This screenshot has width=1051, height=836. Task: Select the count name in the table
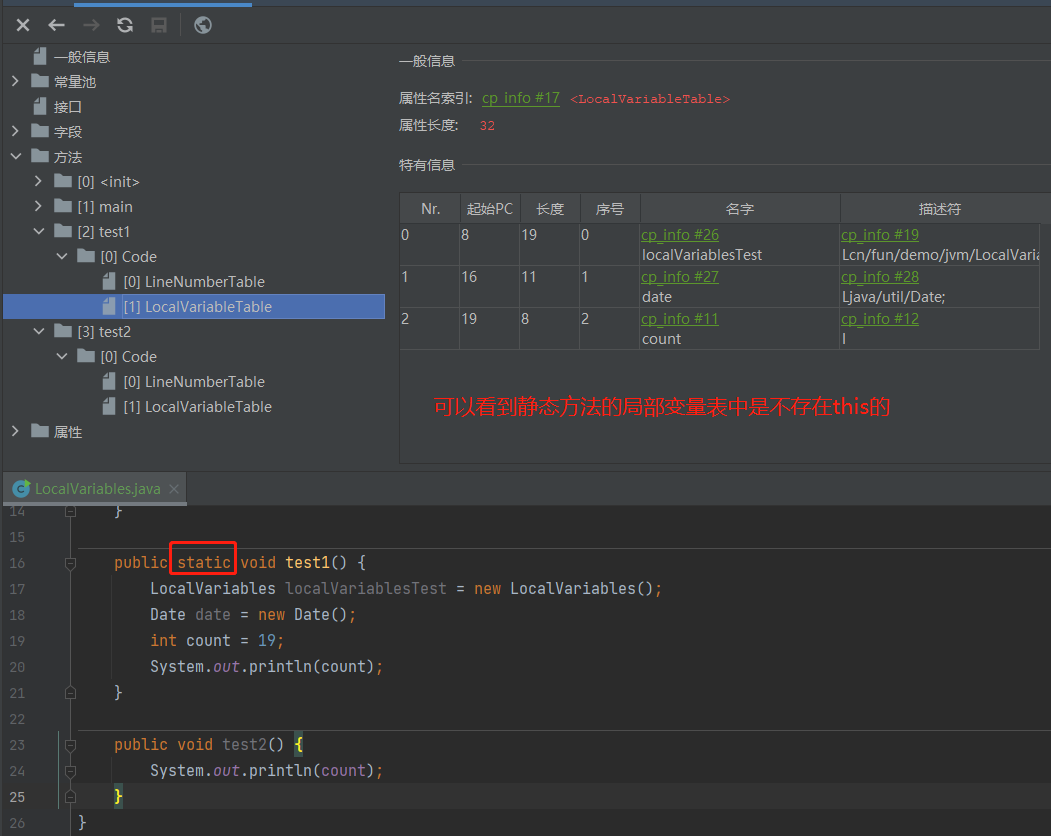[x=662, y=339]
